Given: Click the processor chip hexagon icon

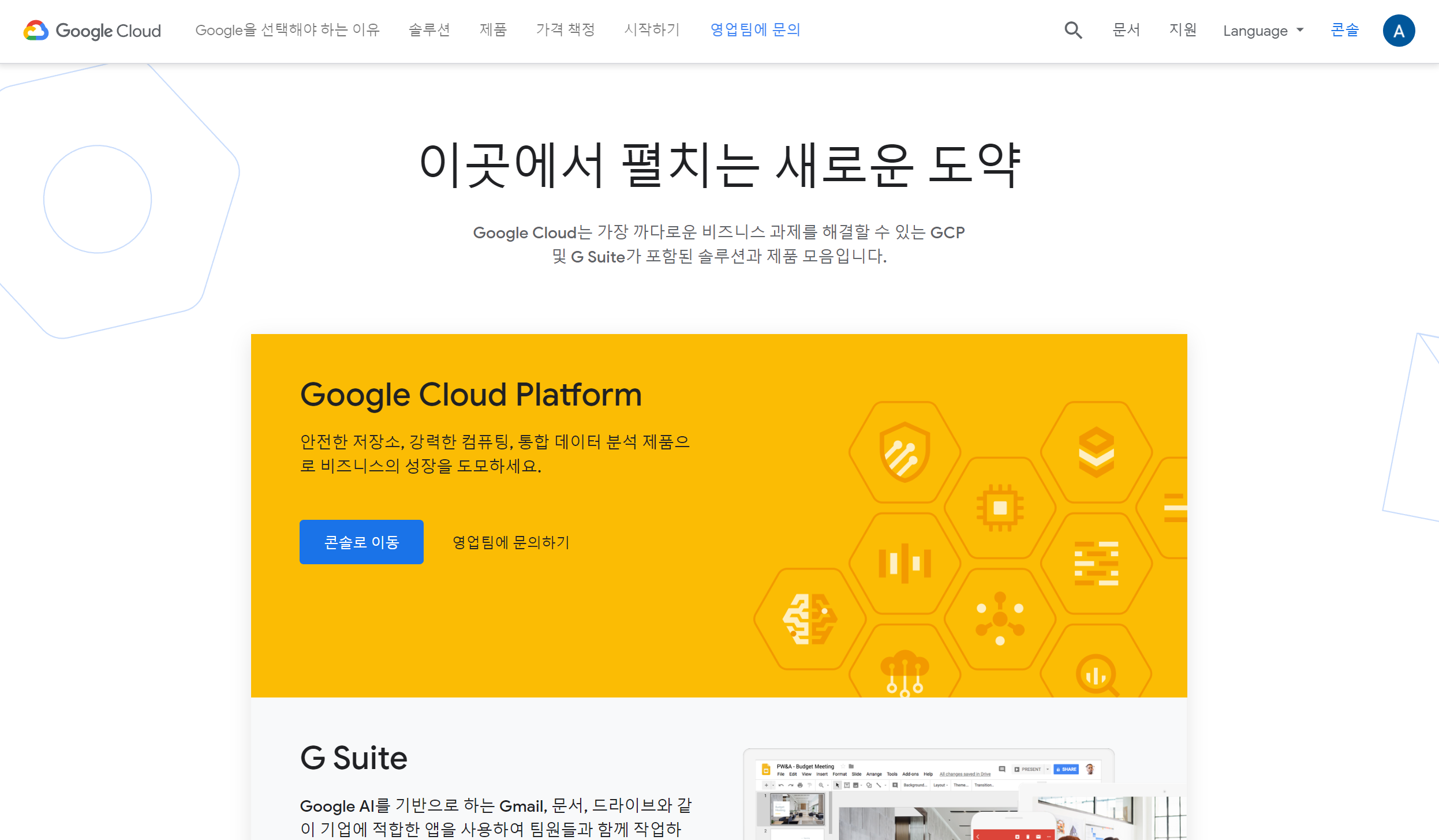Looking at the screenshot, I should tap(1000, 508).
